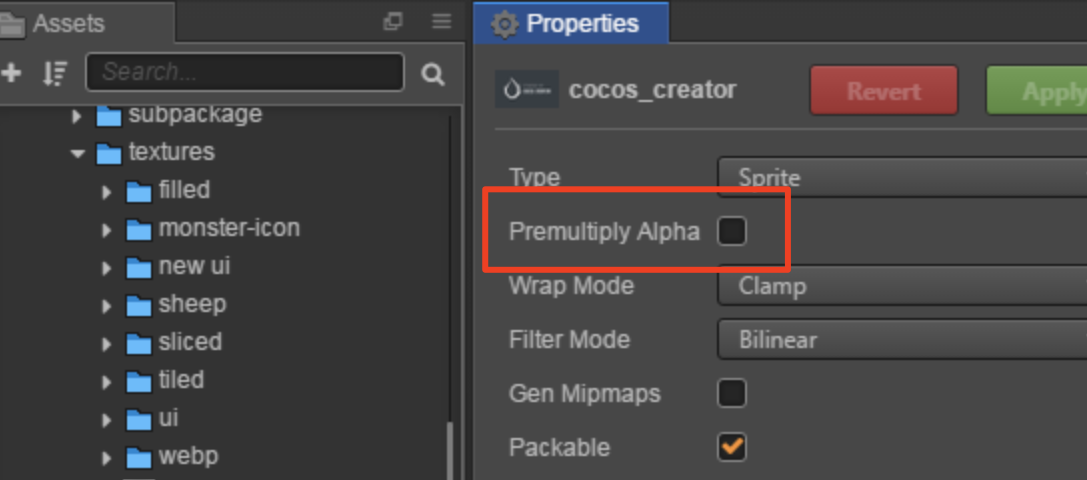Open the Assets panel hamburger menu
The height and width of the screenshot is (480, 1087).
tap(441, 22)
